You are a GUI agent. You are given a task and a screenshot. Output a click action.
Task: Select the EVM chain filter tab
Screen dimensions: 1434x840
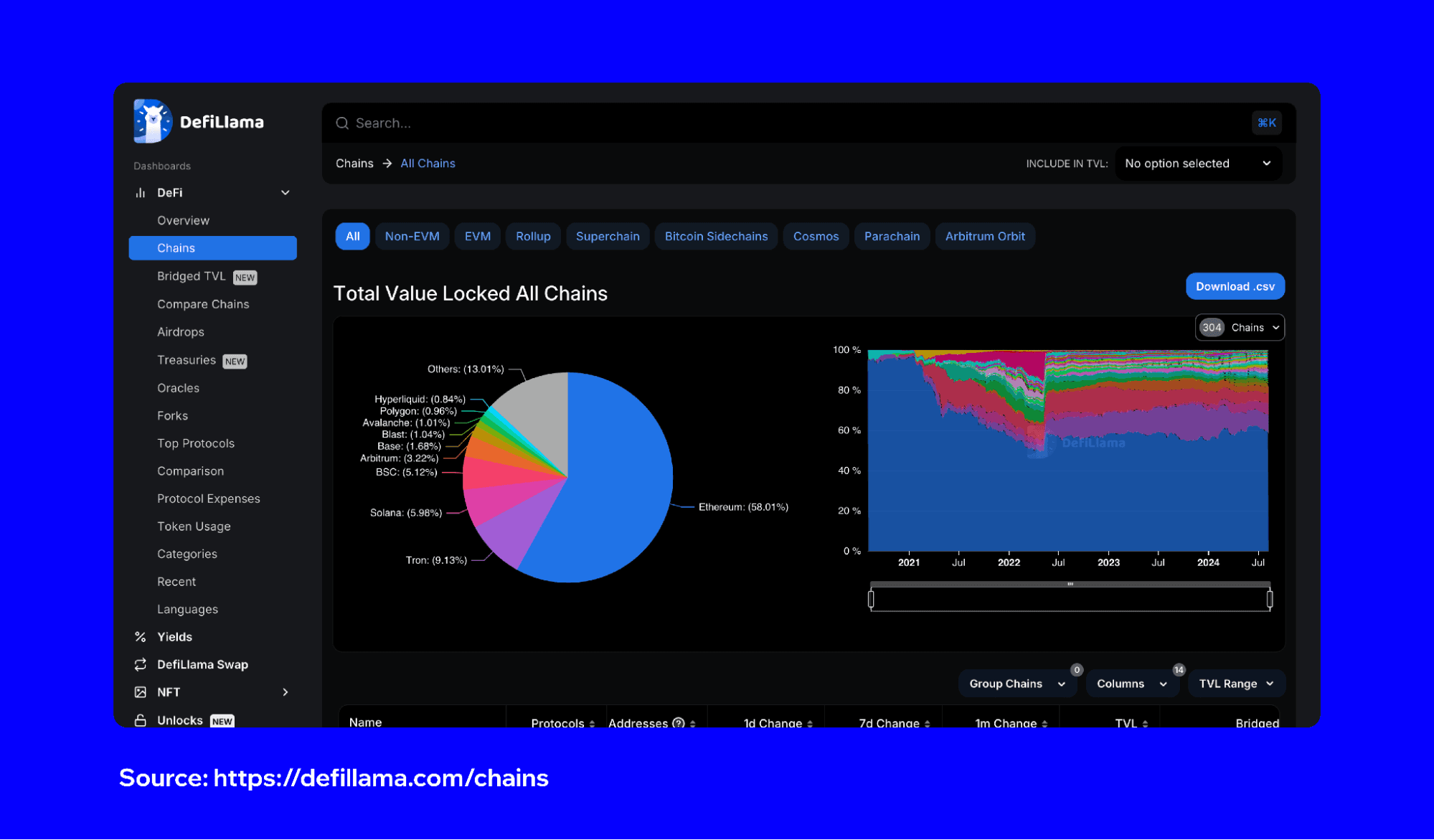tap(477, 236)
